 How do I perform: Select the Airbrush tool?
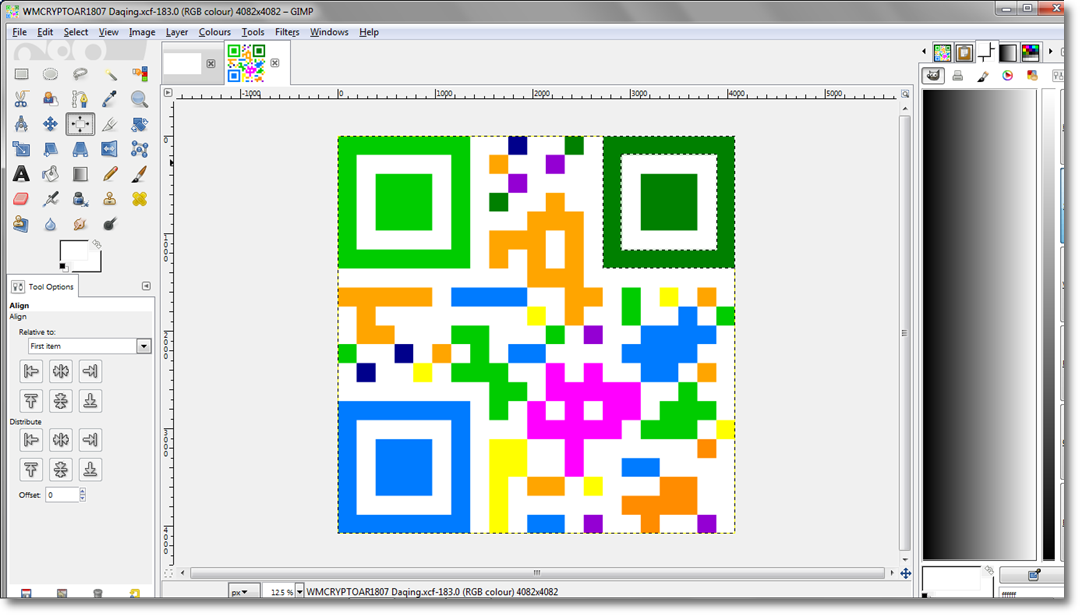coord(50,199)
